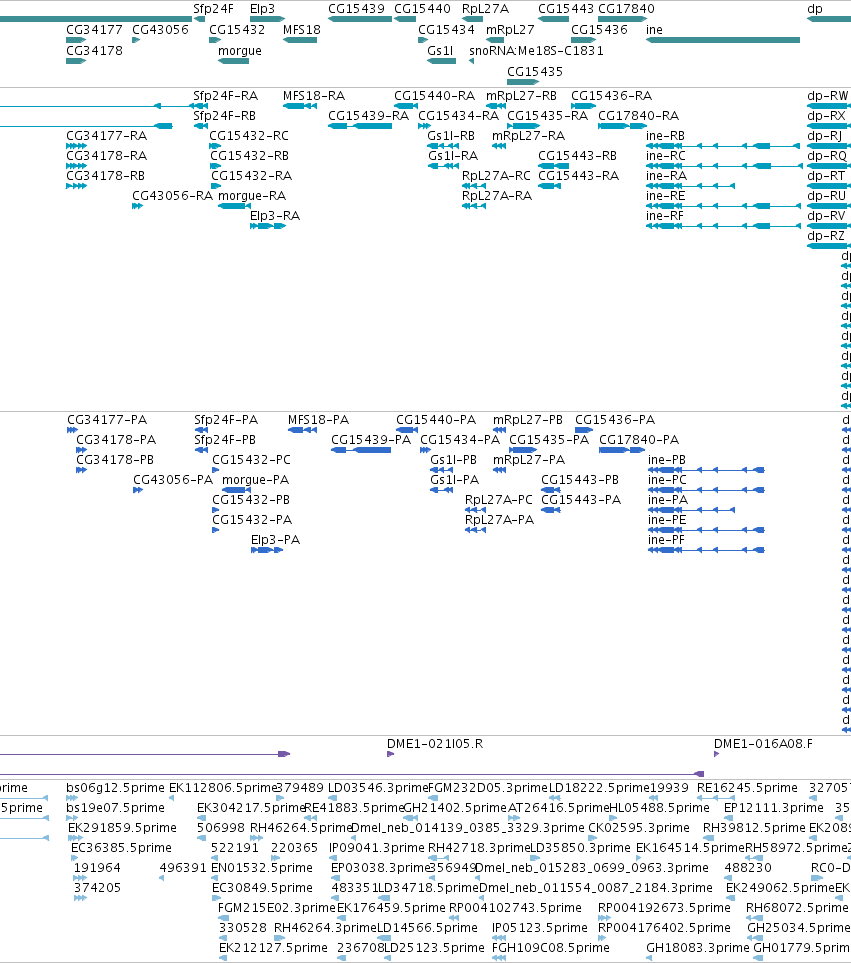Open polypeptide CG15443-PB
Screen dimensions: 851x963
tap(580, 480)
